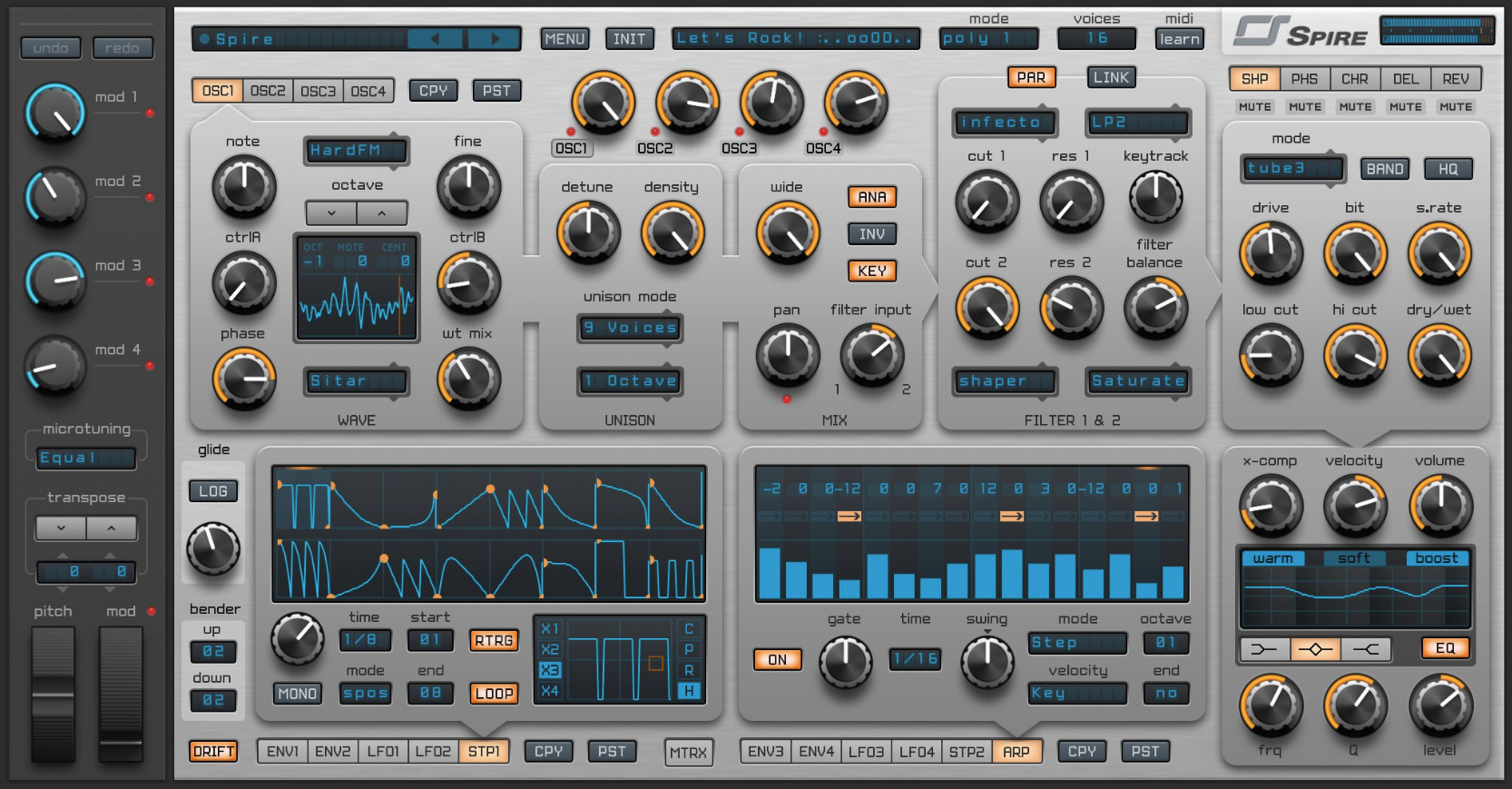Click the undo button
The image size is (1512, 789).
[51, 48]
